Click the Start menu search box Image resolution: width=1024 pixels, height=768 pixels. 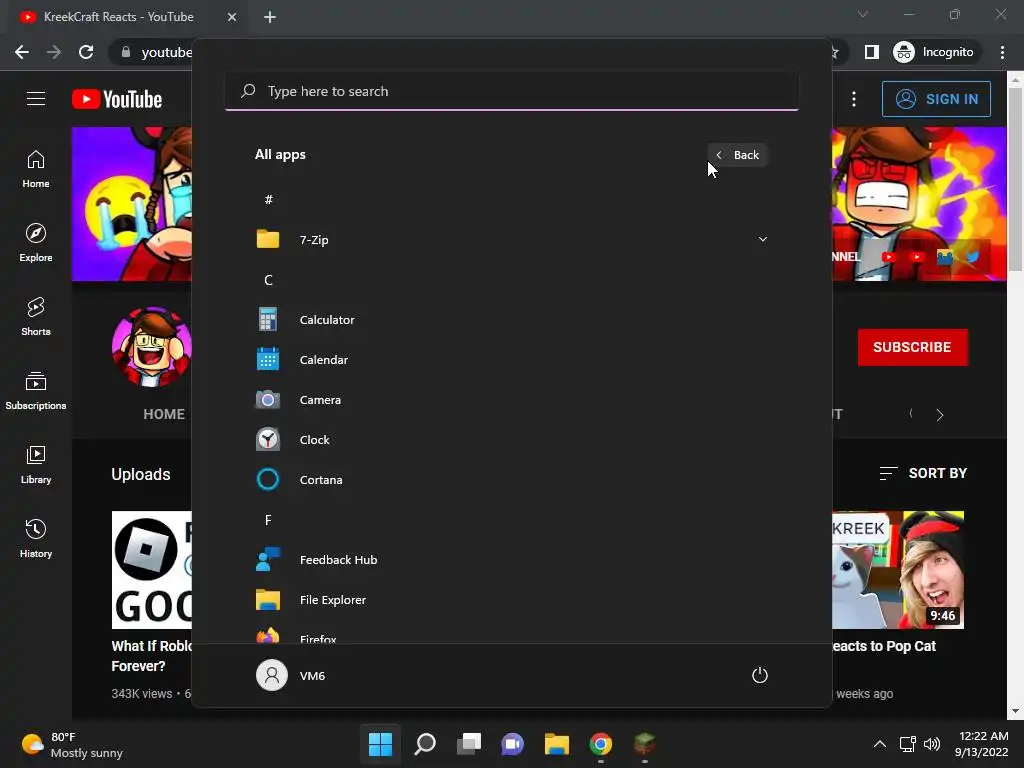(511, 91)
